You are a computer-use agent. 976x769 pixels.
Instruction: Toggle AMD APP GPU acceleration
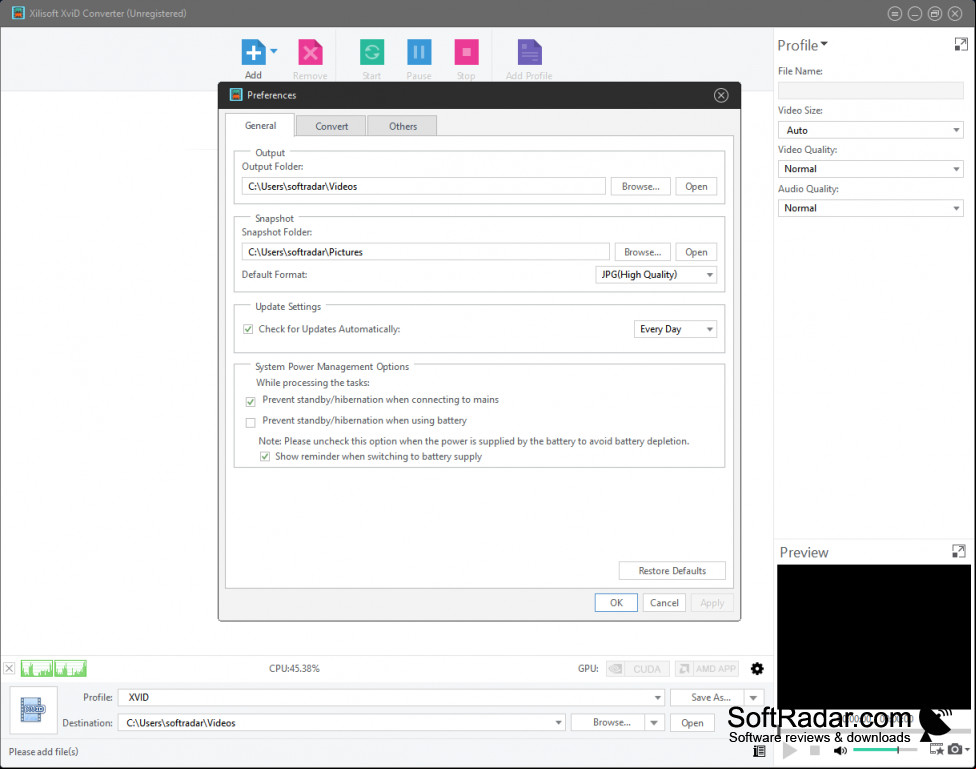pos(706,669)
